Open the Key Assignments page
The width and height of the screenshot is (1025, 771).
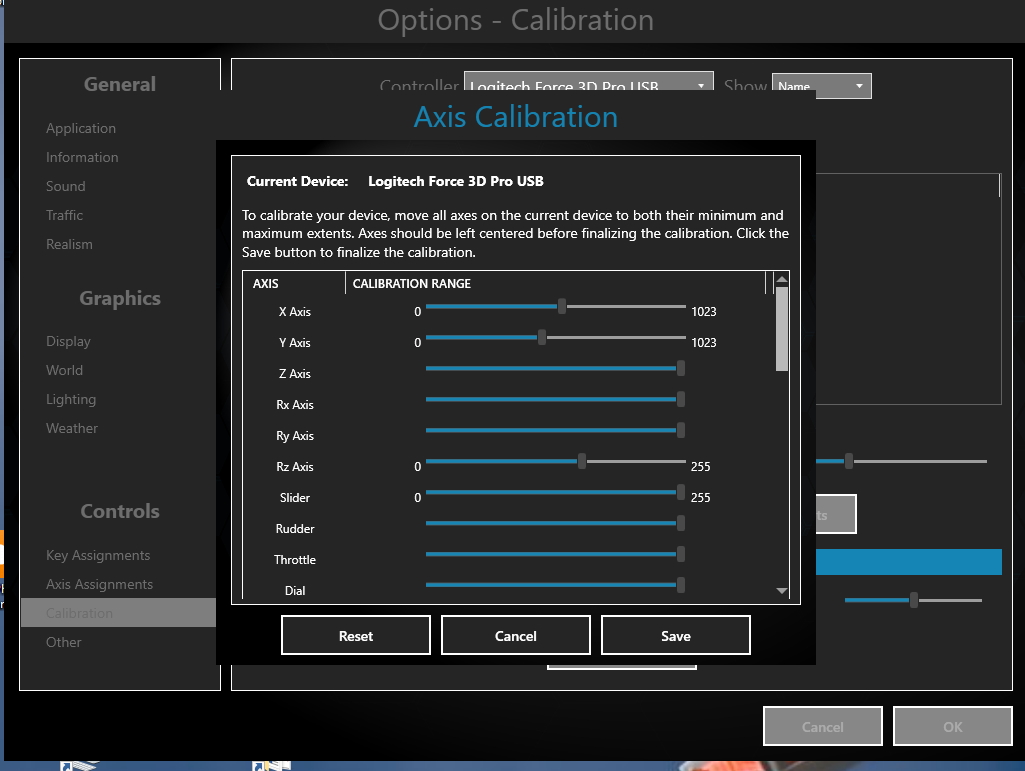pos(98,555)
